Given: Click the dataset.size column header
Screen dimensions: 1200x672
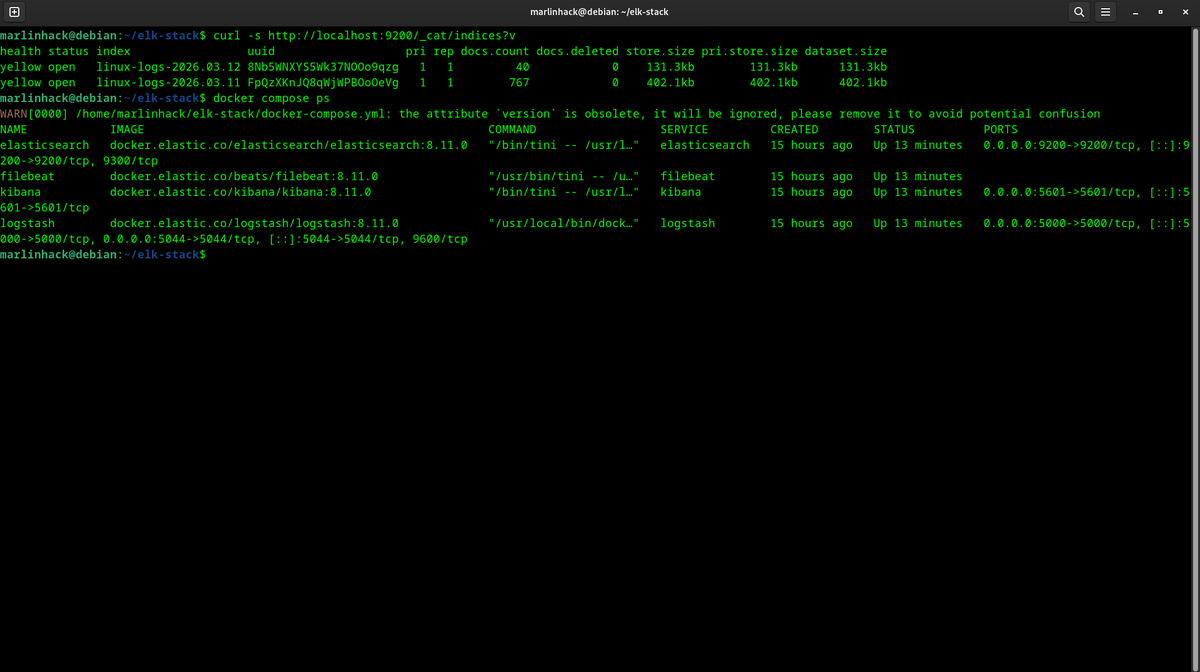Looking at the screenshot, I should click(845, 51).
